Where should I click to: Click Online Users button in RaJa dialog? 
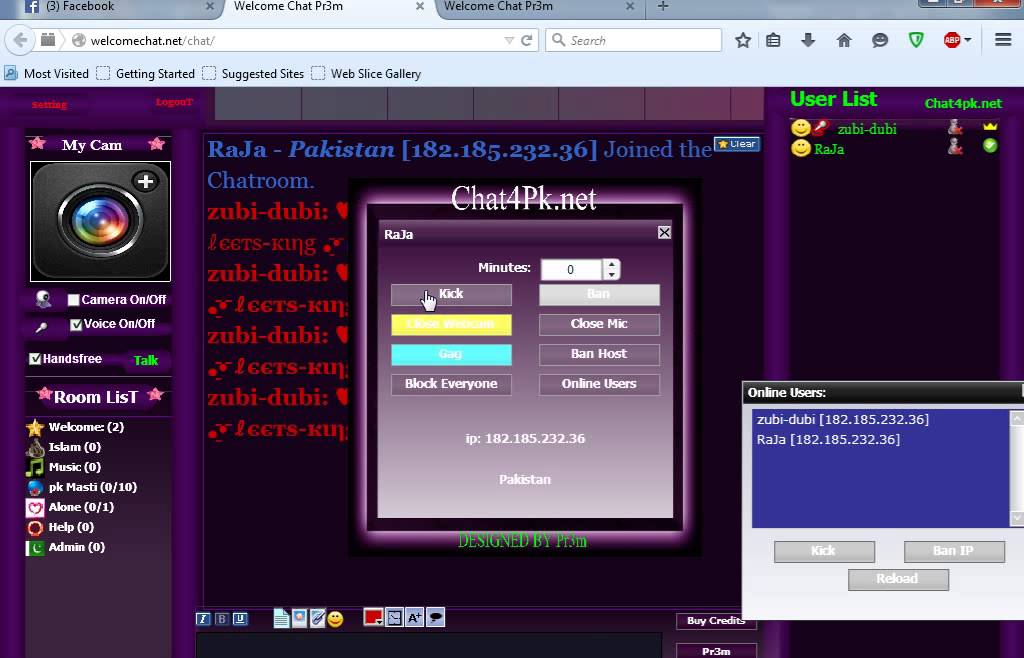pyautogui.click(x=599, y=384)
